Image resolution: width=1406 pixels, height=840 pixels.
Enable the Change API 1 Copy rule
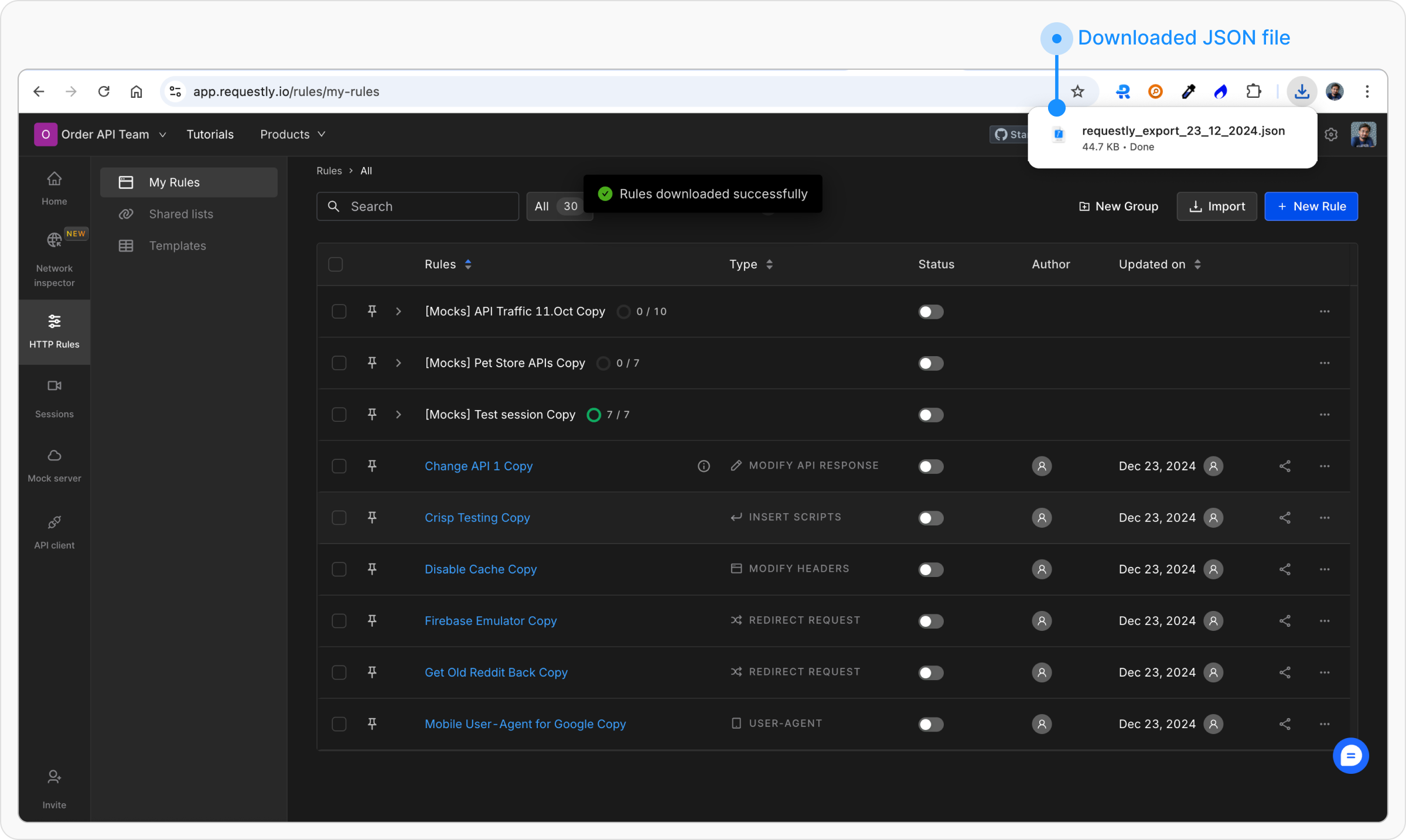tap(930, 466)
